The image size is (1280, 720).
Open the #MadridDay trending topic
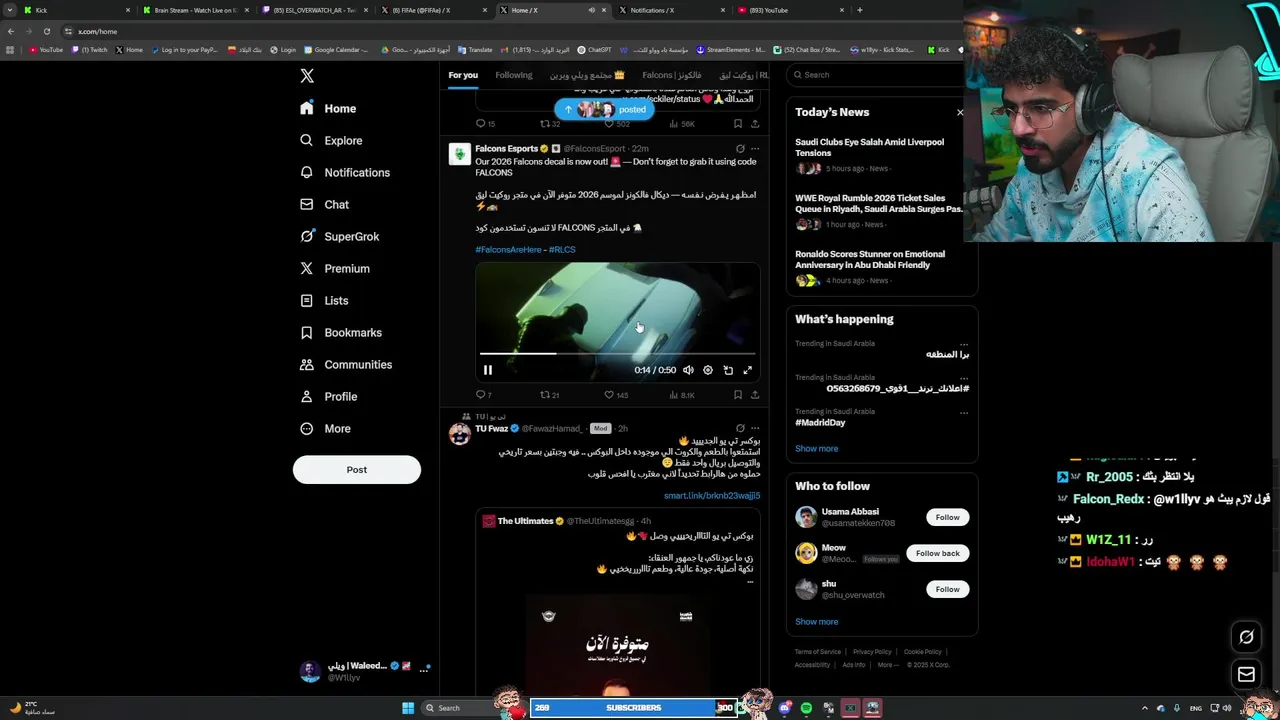point(820,423)
